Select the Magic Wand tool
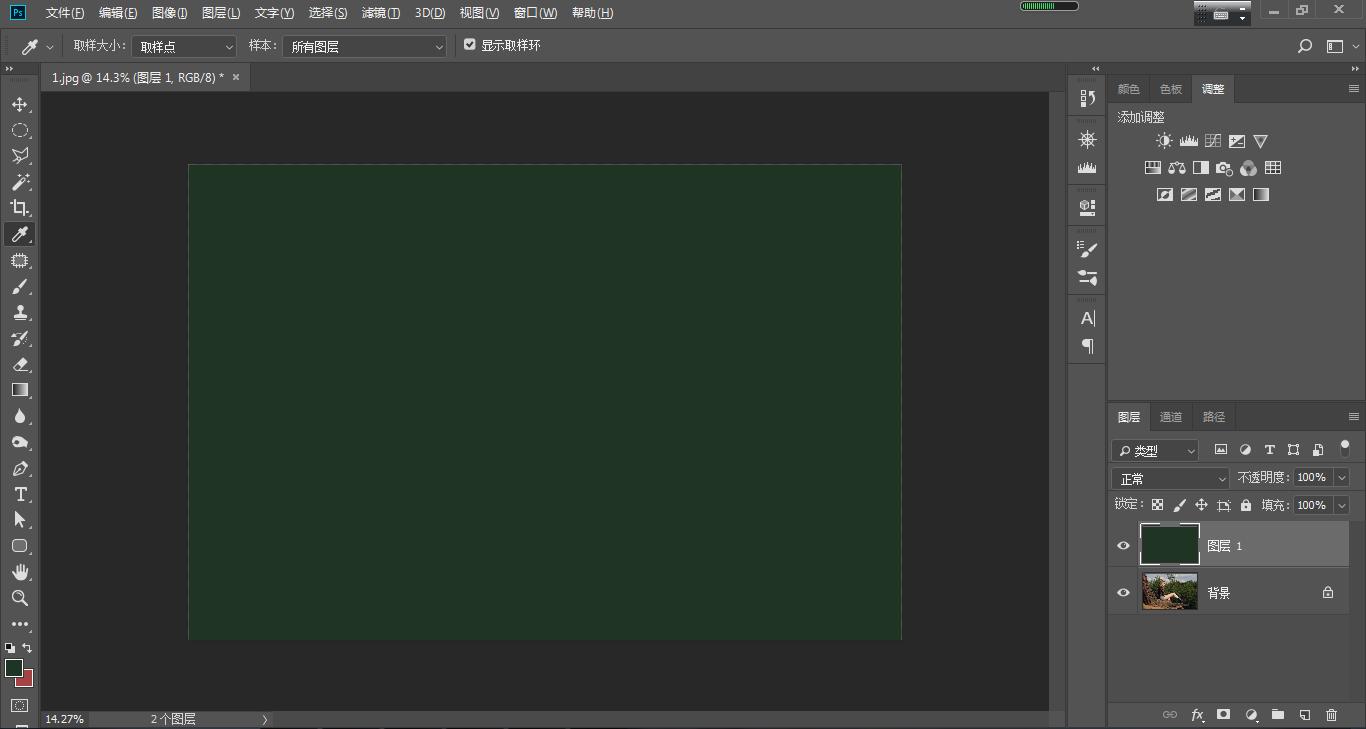This screenshot has height=729, width=1366. click(19, 182)
